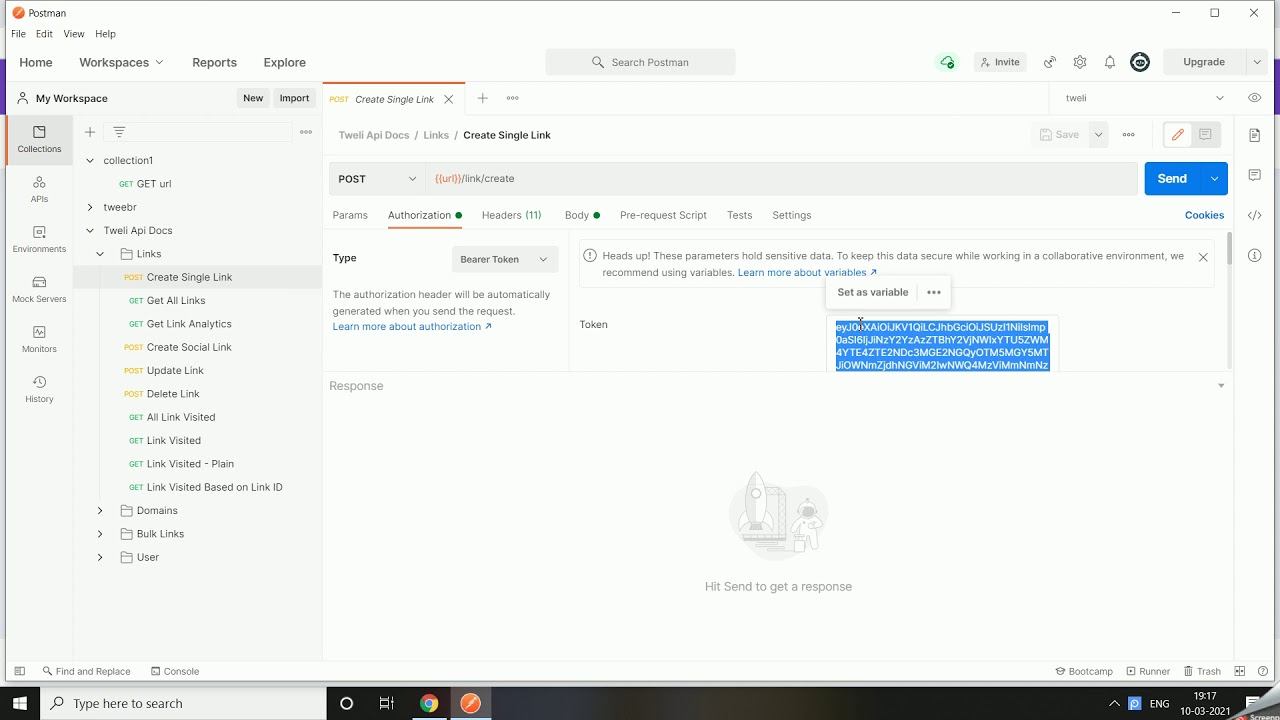This screenshot has height=720, width=1280.
Task: Open the Environments sidebar panel
Action: pyautogui.click(x=39, y=239)
